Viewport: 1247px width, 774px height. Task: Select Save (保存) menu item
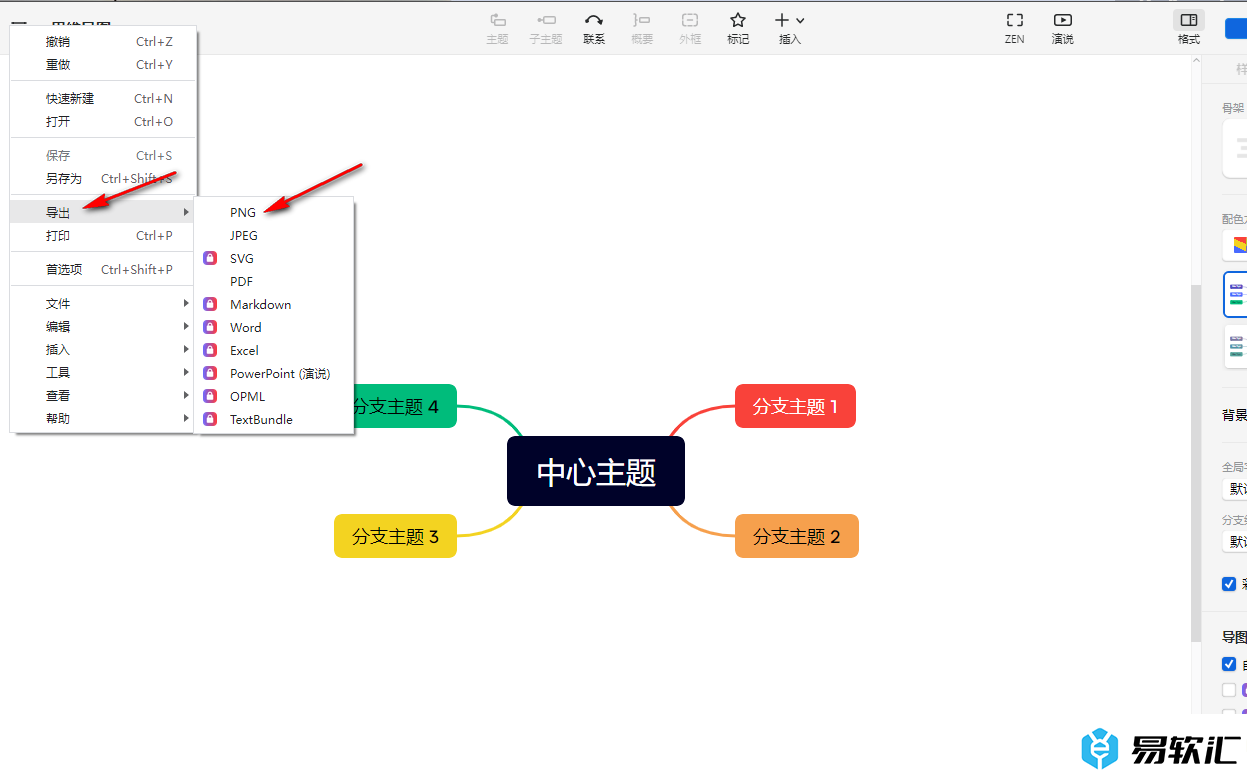tap(103, 155)
